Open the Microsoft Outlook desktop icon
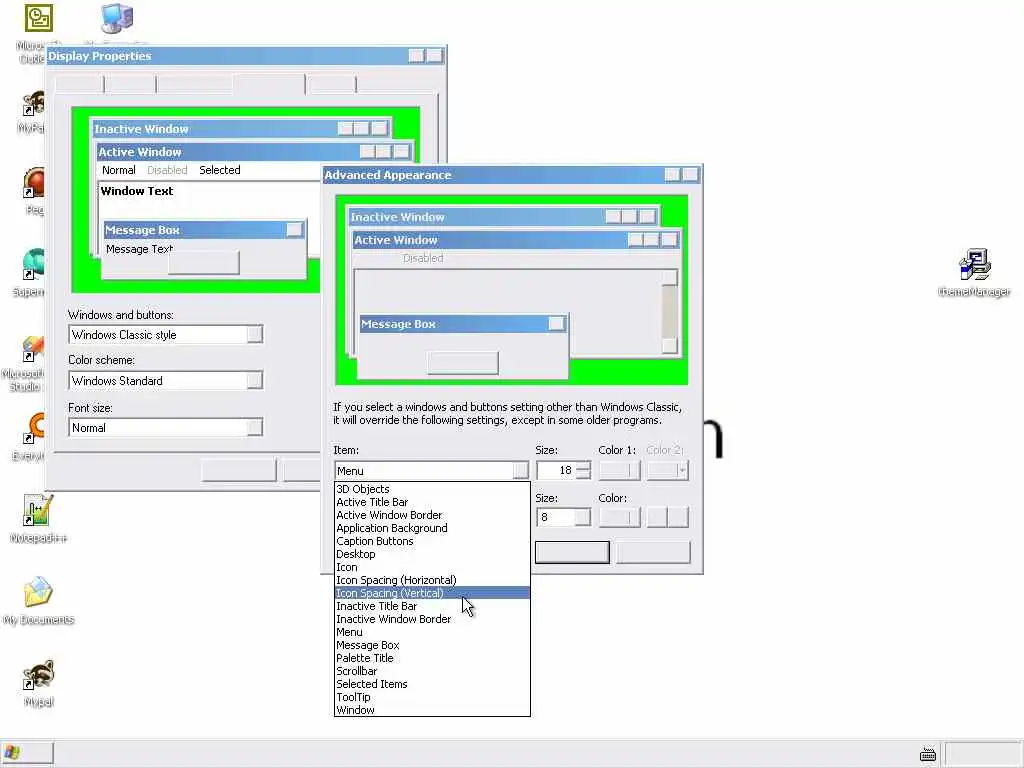The image size is (1024, 768). pyautogui.click(x=38, y=18)
